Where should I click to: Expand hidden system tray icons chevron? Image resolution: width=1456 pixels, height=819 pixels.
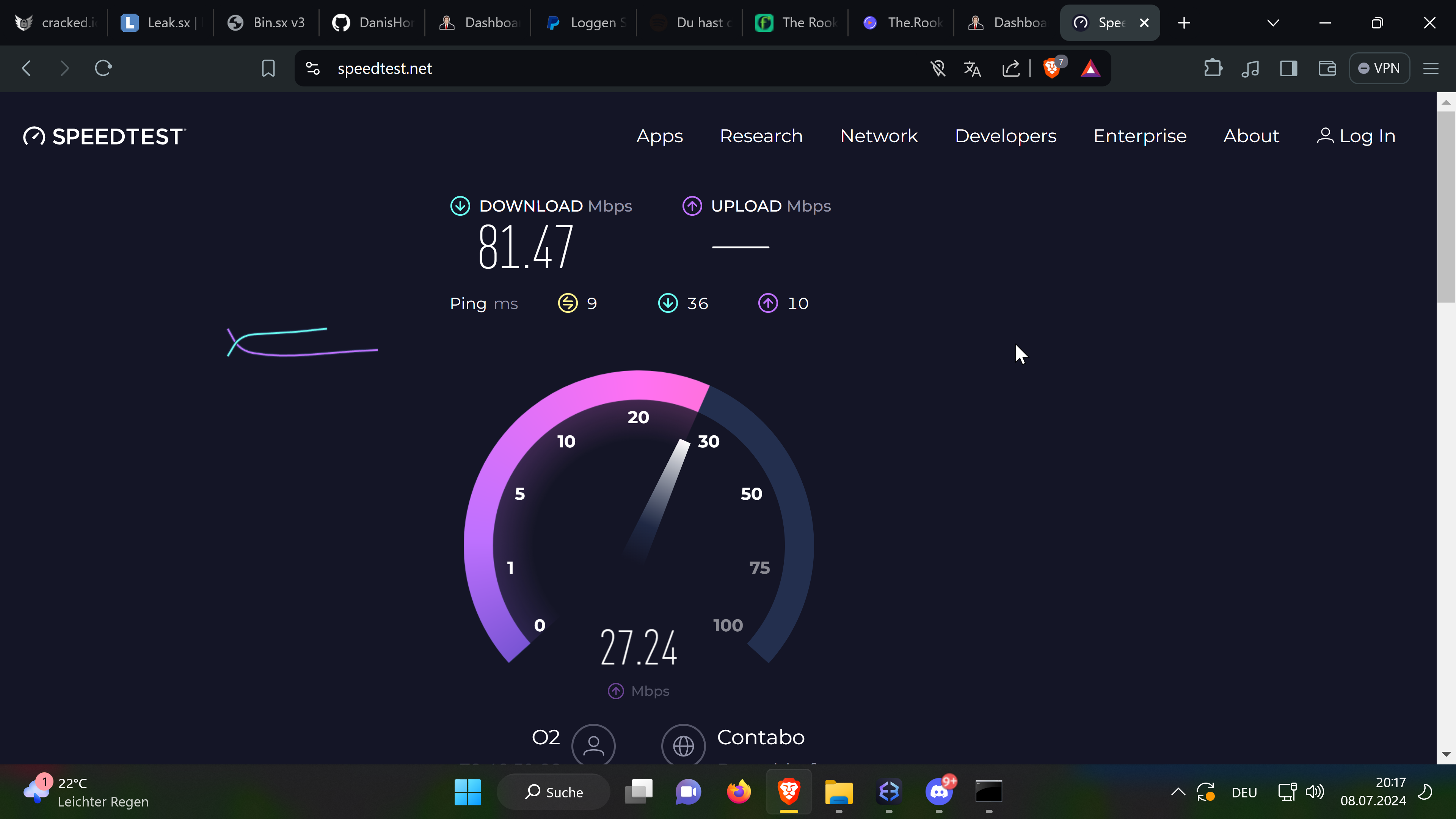pyautogui.click(x=1178, y=791)
